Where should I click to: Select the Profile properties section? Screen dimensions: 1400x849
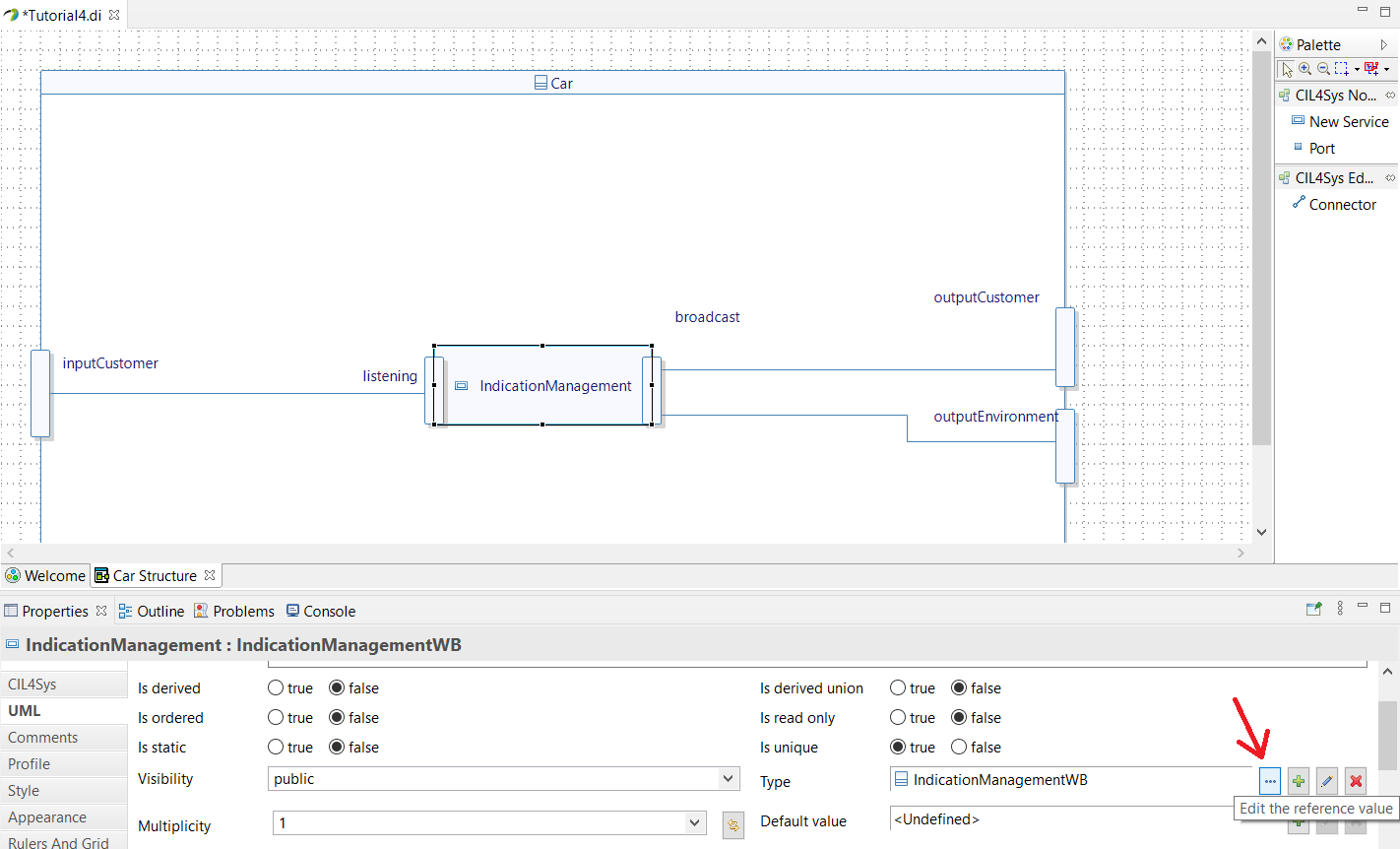click(64, 764)
